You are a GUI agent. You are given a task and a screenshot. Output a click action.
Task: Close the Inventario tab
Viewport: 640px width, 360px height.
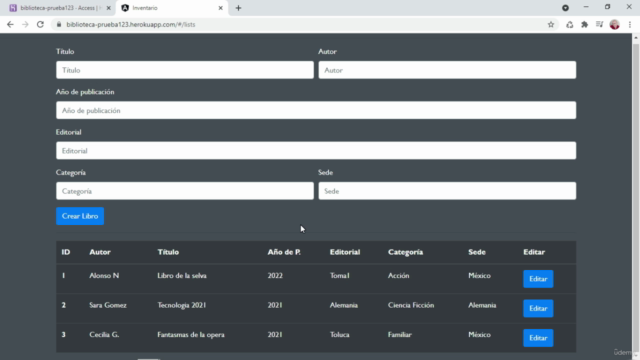pyautogui.click(x=220, y=8)
